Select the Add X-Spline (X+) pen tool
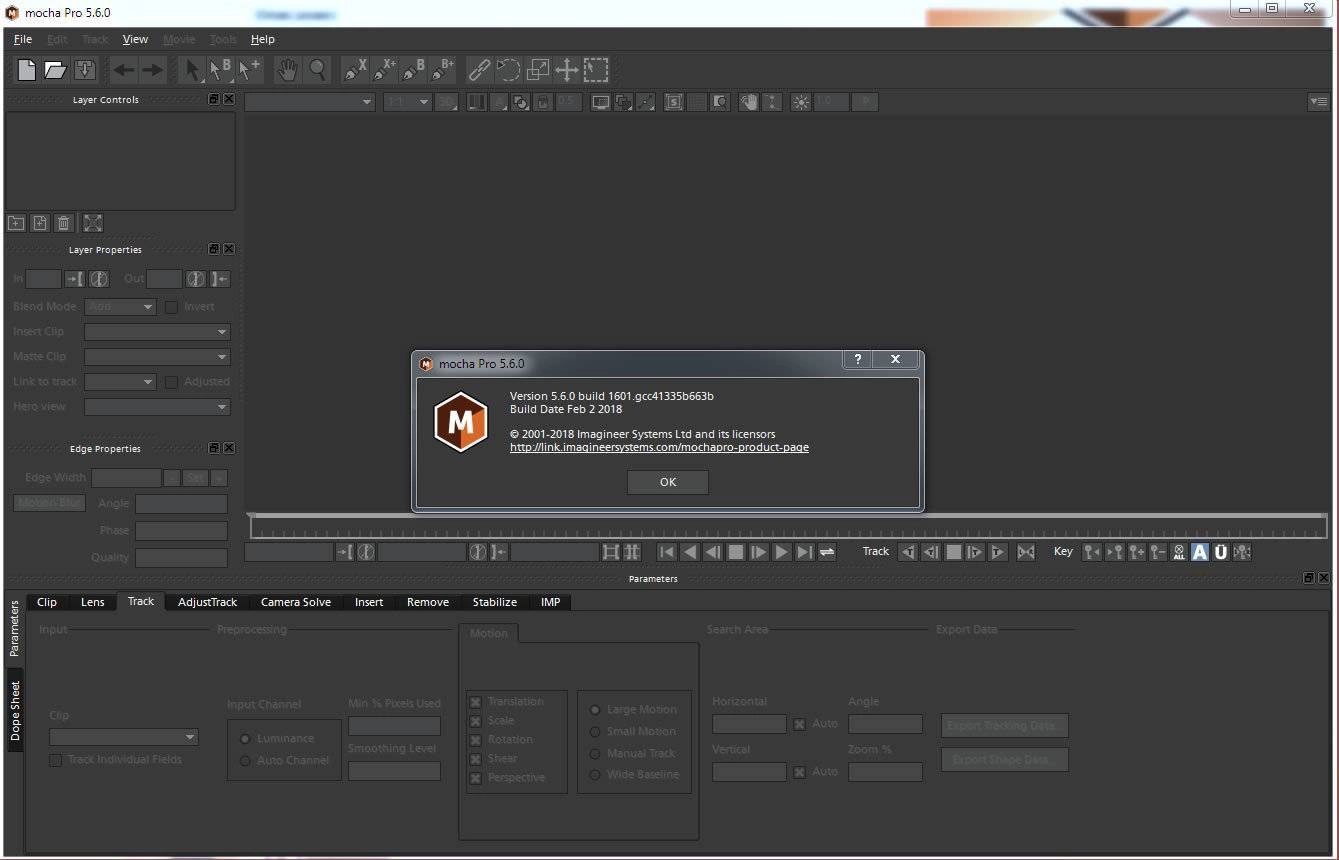 (x=385, y=70)
